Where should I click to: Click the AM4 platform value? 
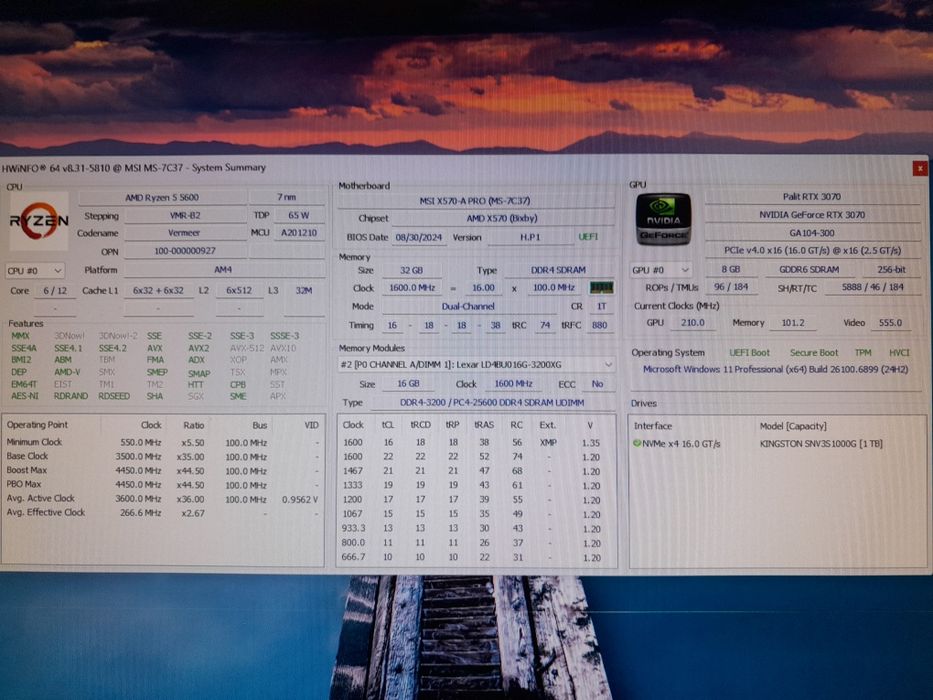pyautogui.click(x=223, y=270)
